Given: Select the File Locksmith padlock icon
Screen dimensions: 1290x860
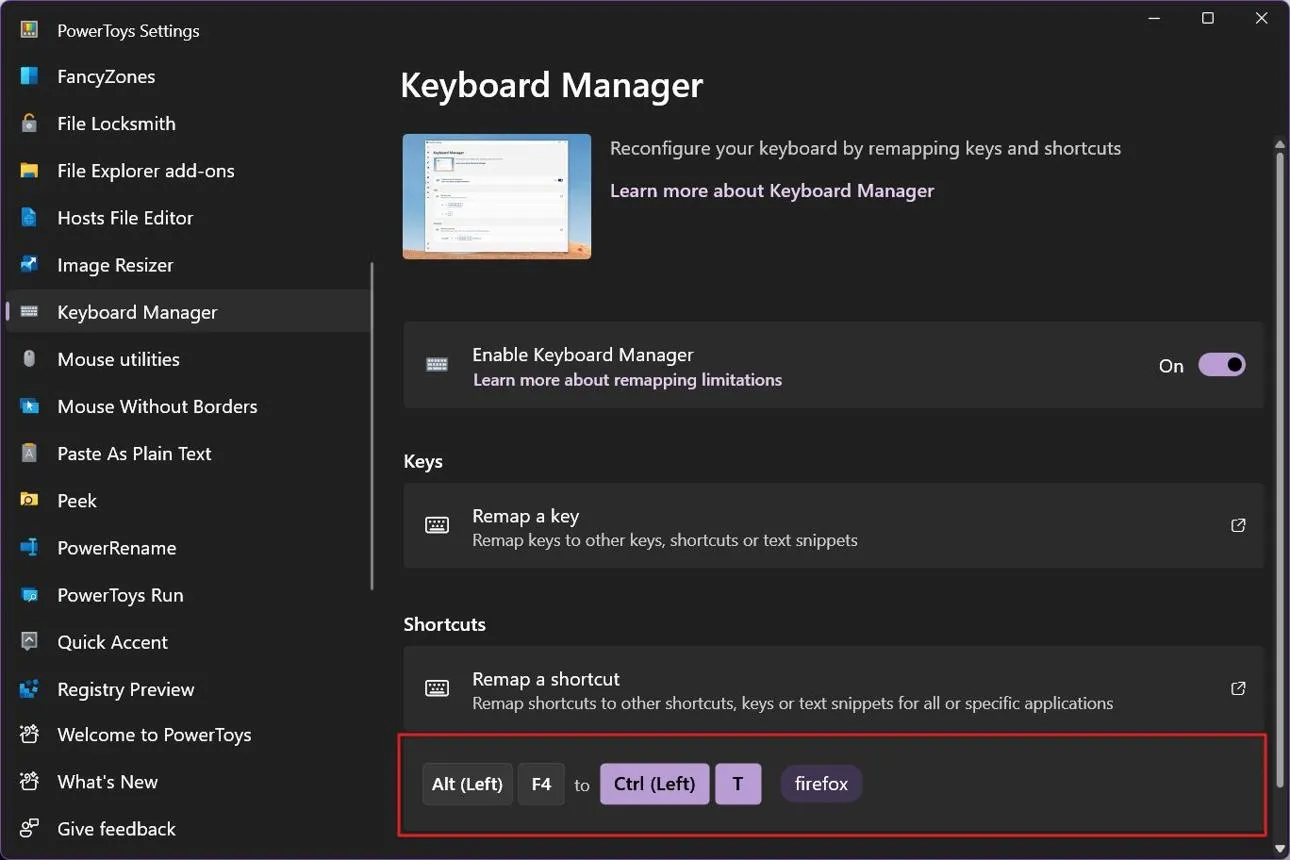Looking at the screenshot, I should tap(29, 124).
